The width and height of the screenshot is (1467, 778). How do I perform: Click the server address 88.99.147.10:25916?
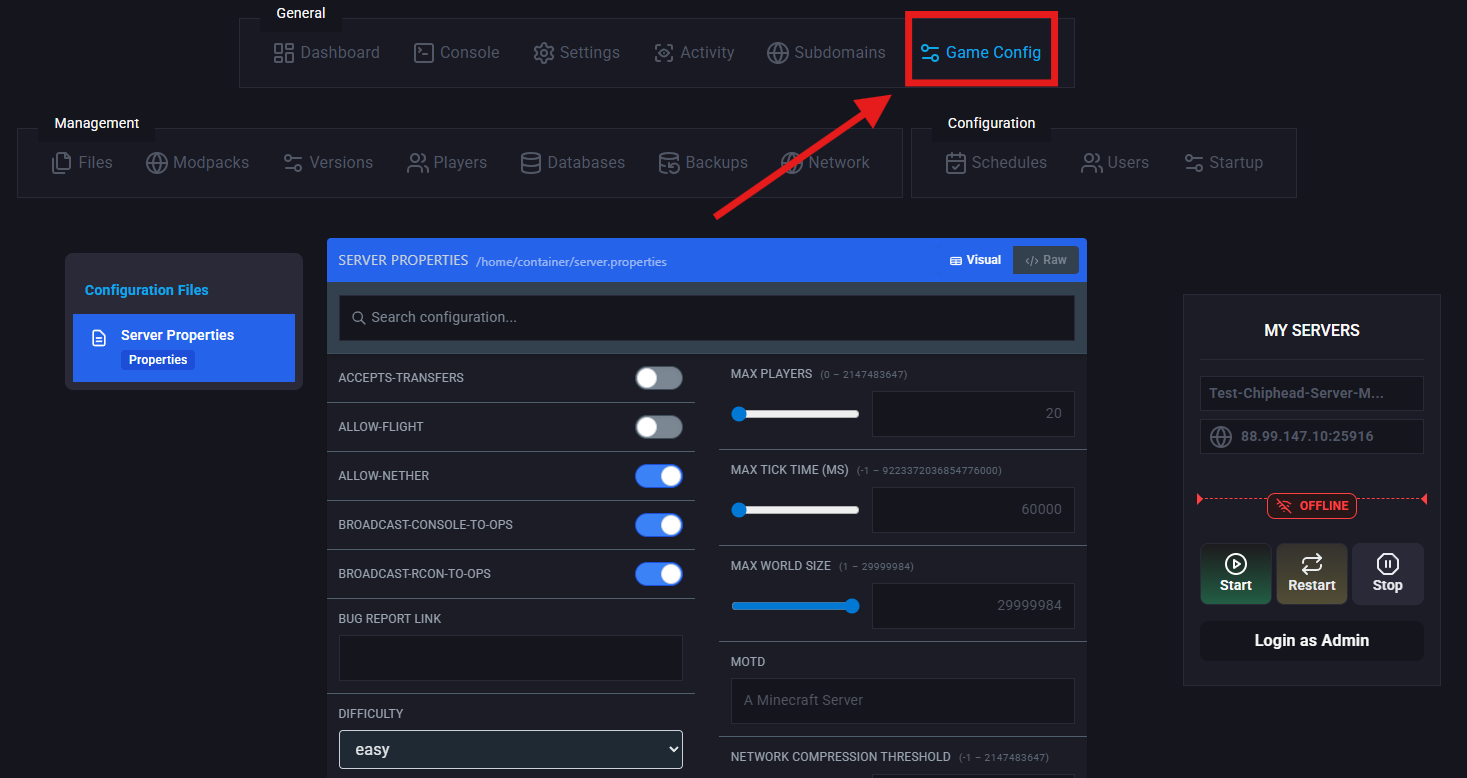pos(1312,437)
